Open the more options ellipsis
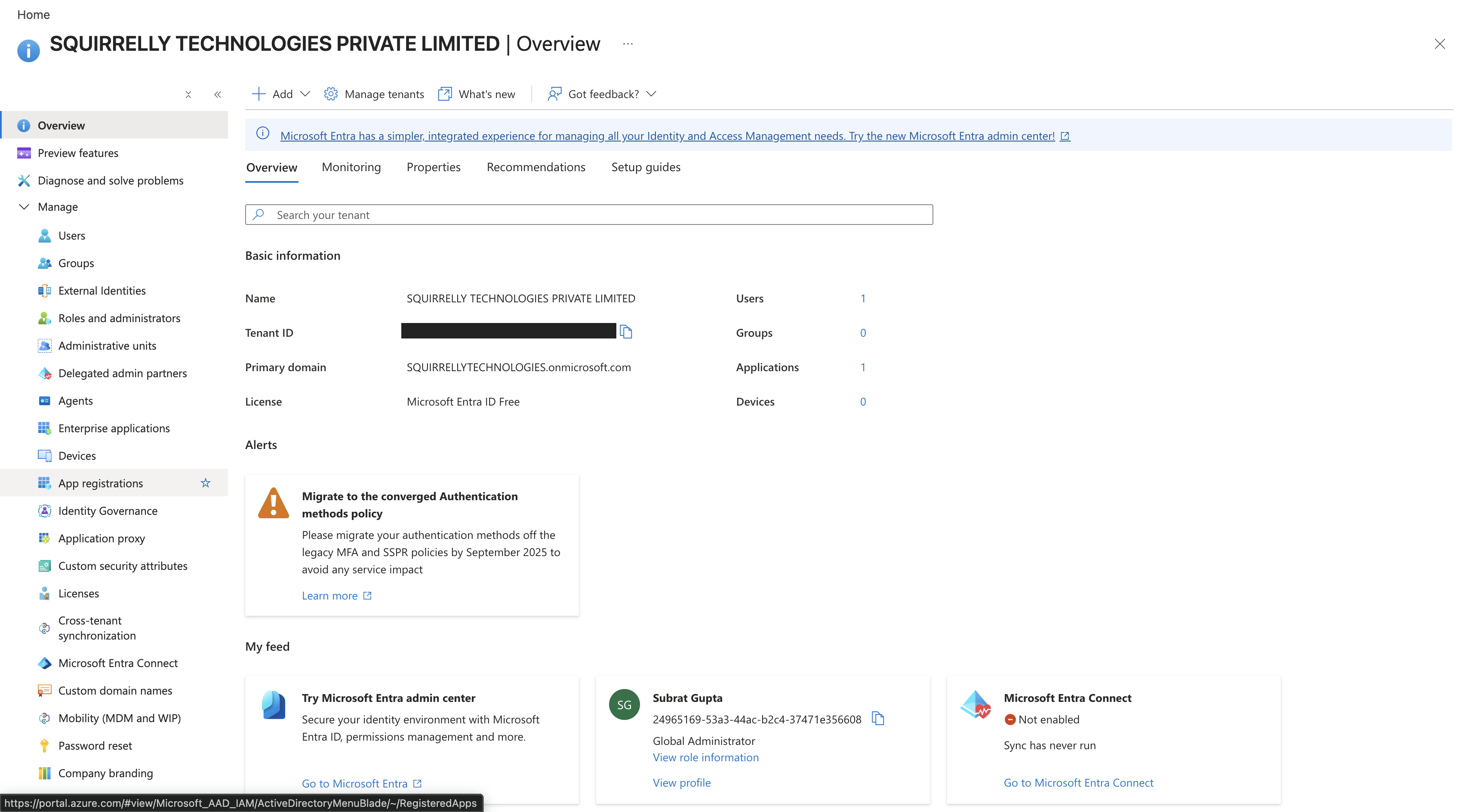The height and width of the screenshot is (812, 1471). (x=628, y=44)
